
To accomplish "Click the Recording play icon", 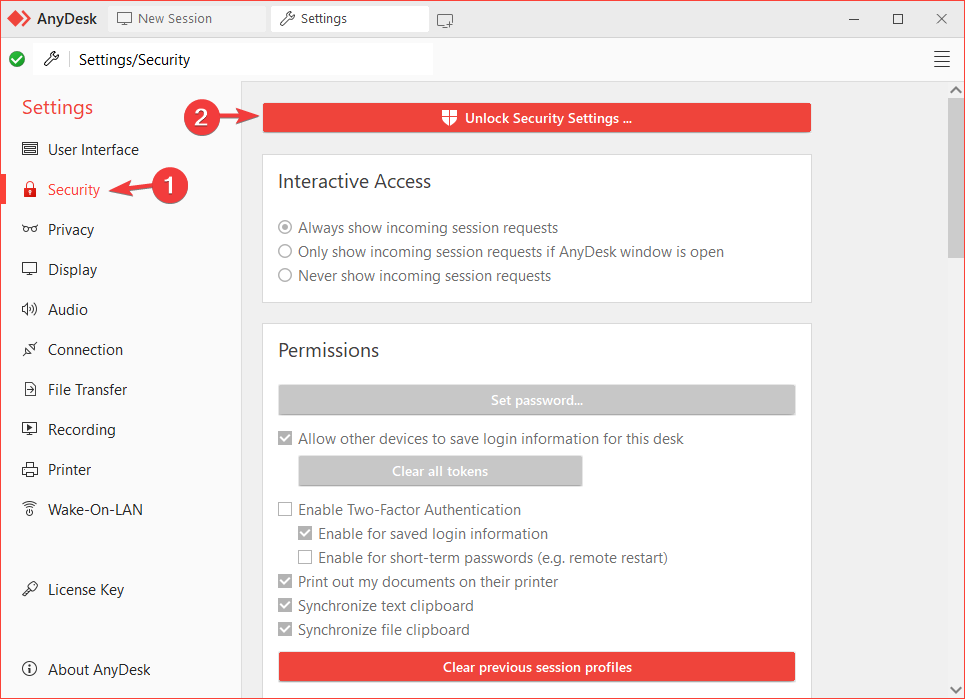I will (30, 429).
